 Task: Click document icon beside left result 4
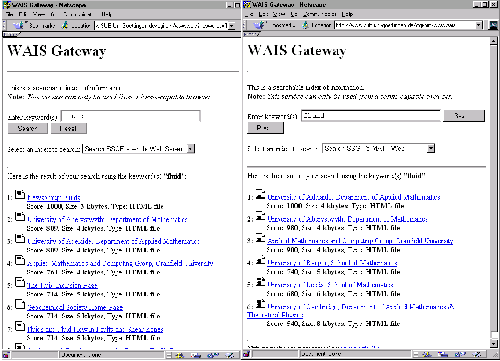pyautogui.click(x=20, y=260)
